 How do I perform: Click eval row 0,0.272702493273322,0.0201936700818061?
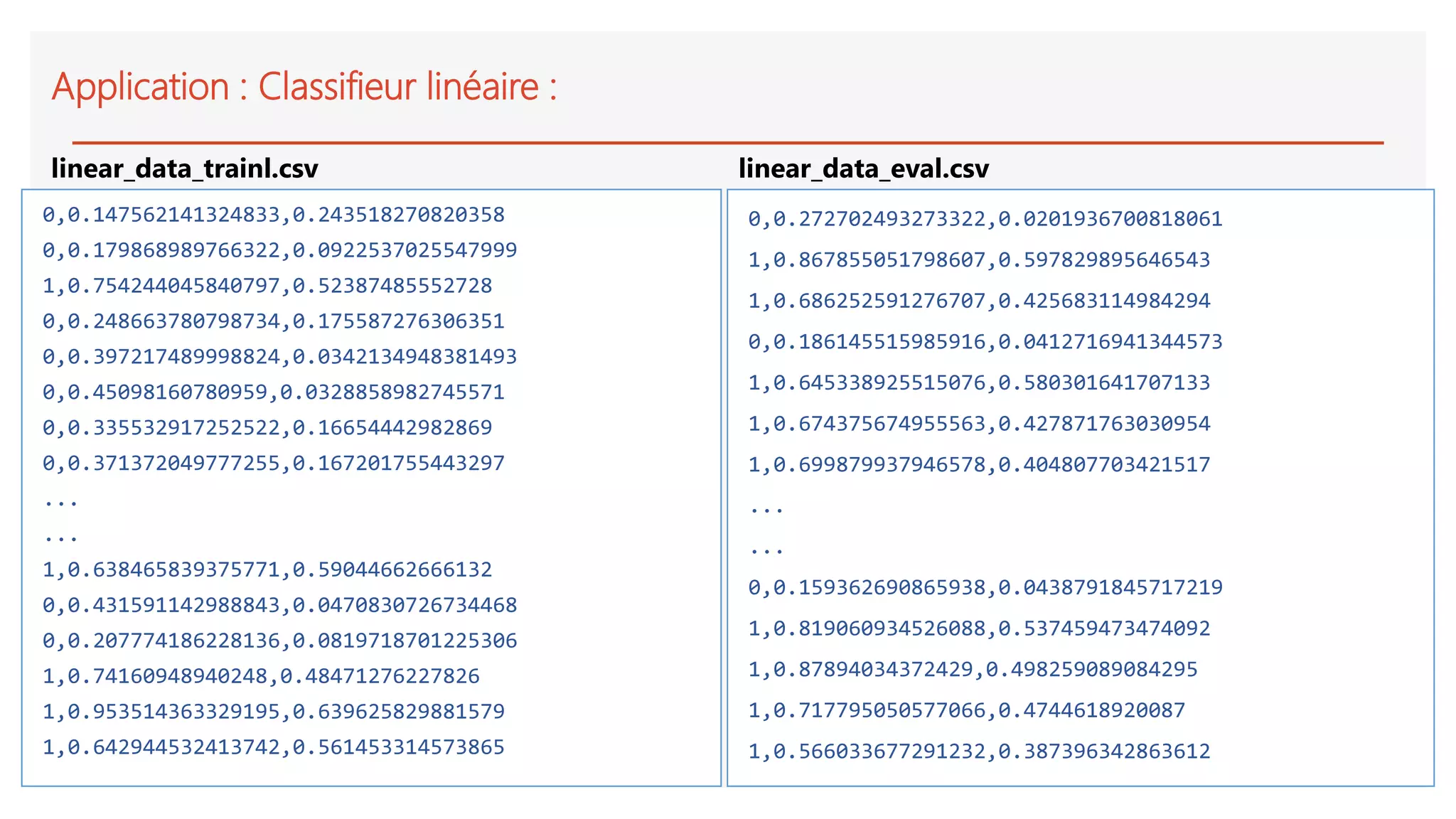[985, 219]
